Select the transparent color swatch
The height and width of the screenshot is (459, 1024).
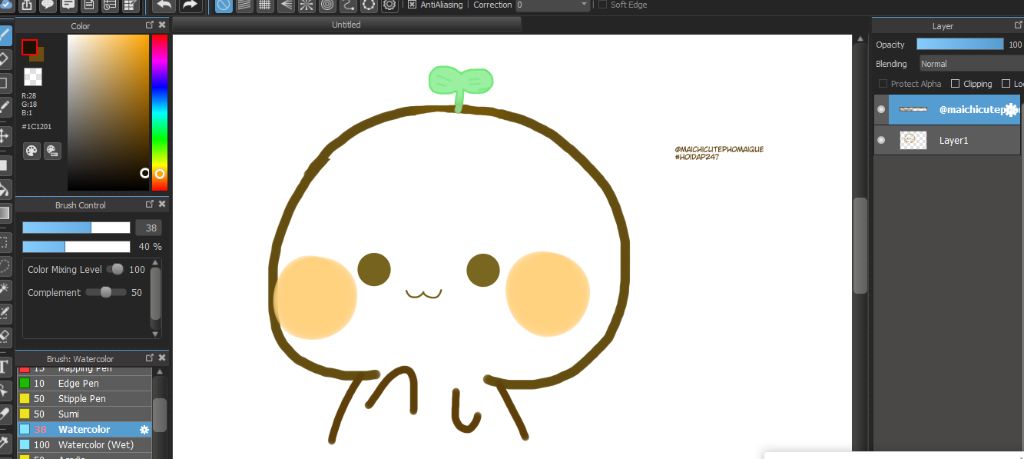(33, 76)
